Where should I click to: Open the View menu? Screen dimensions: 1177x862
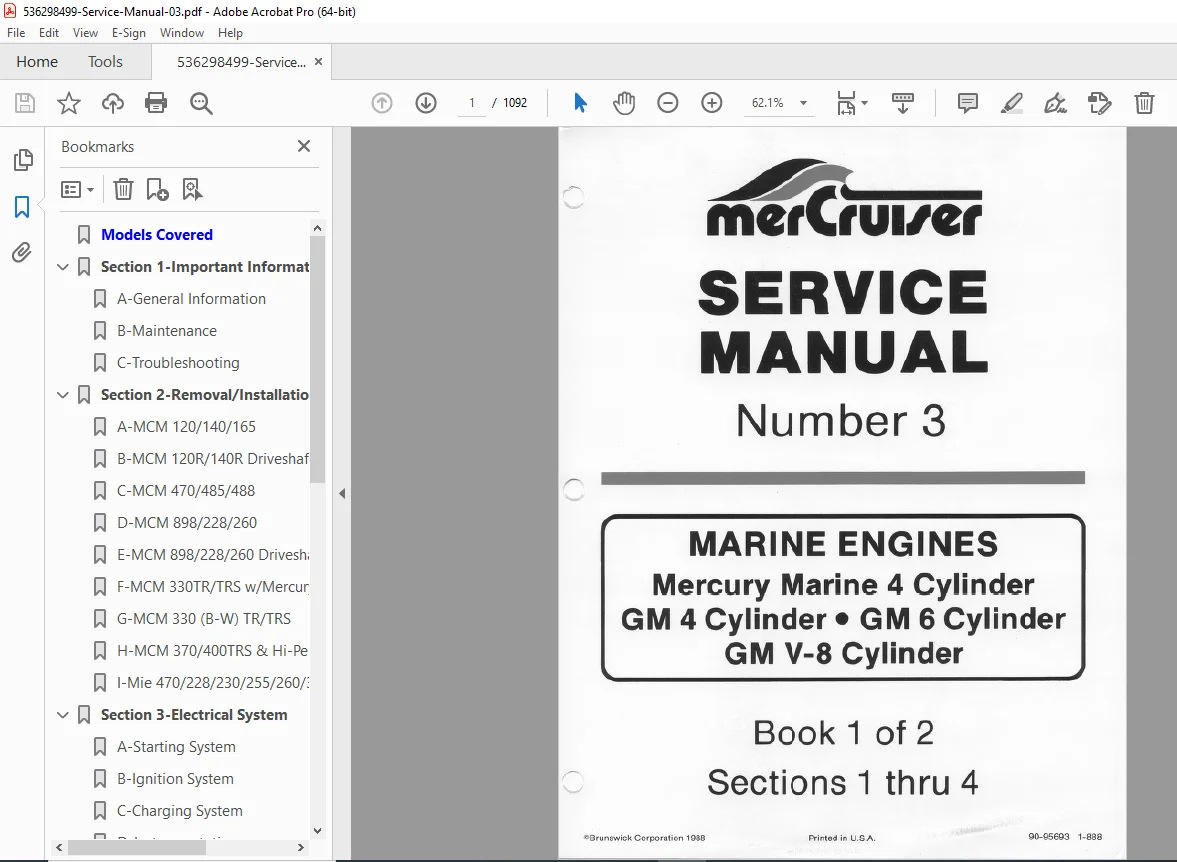pyautogui.click(x=85, y=33)
